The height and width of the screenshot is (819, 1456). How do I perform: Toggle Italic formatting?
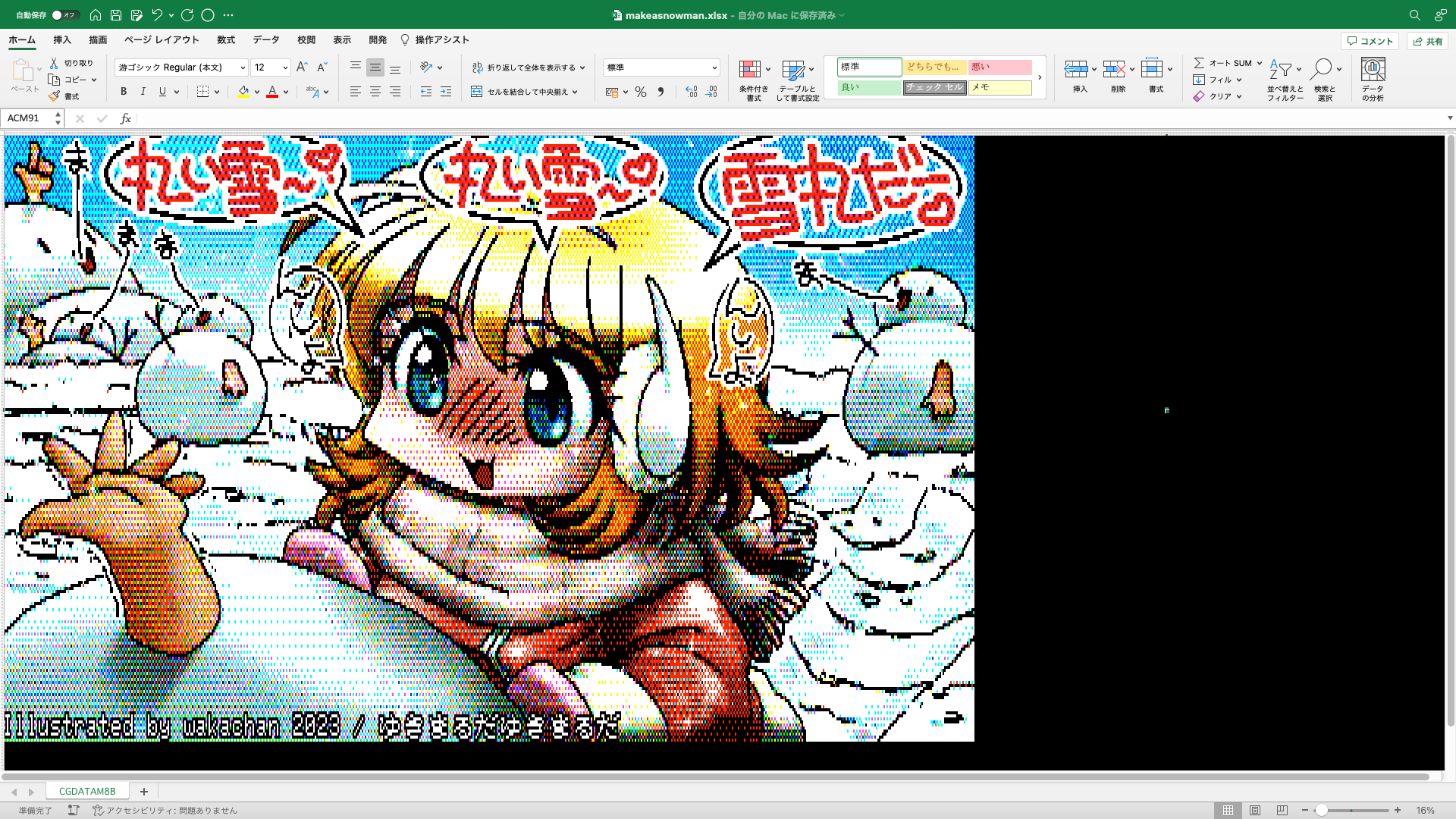(x=143, y=92)
